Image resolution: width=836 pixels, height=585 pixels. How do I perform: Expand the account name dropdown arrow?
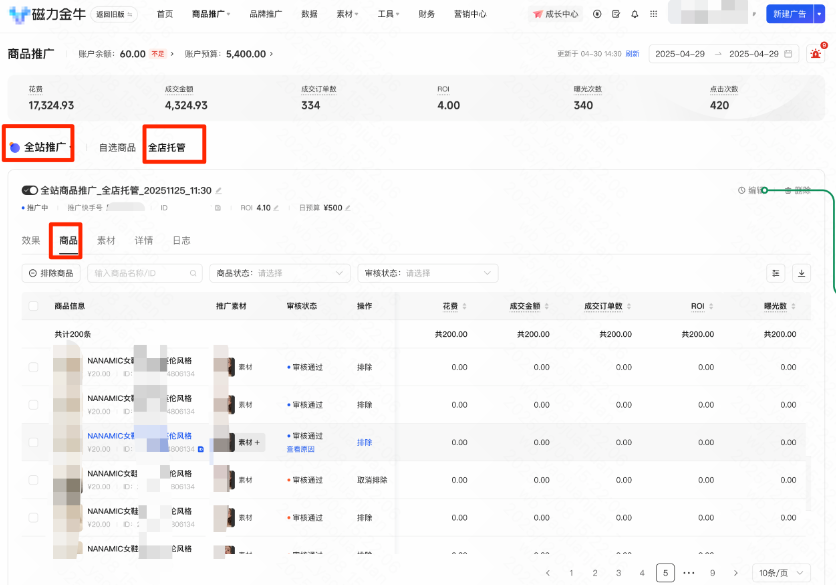754,14
